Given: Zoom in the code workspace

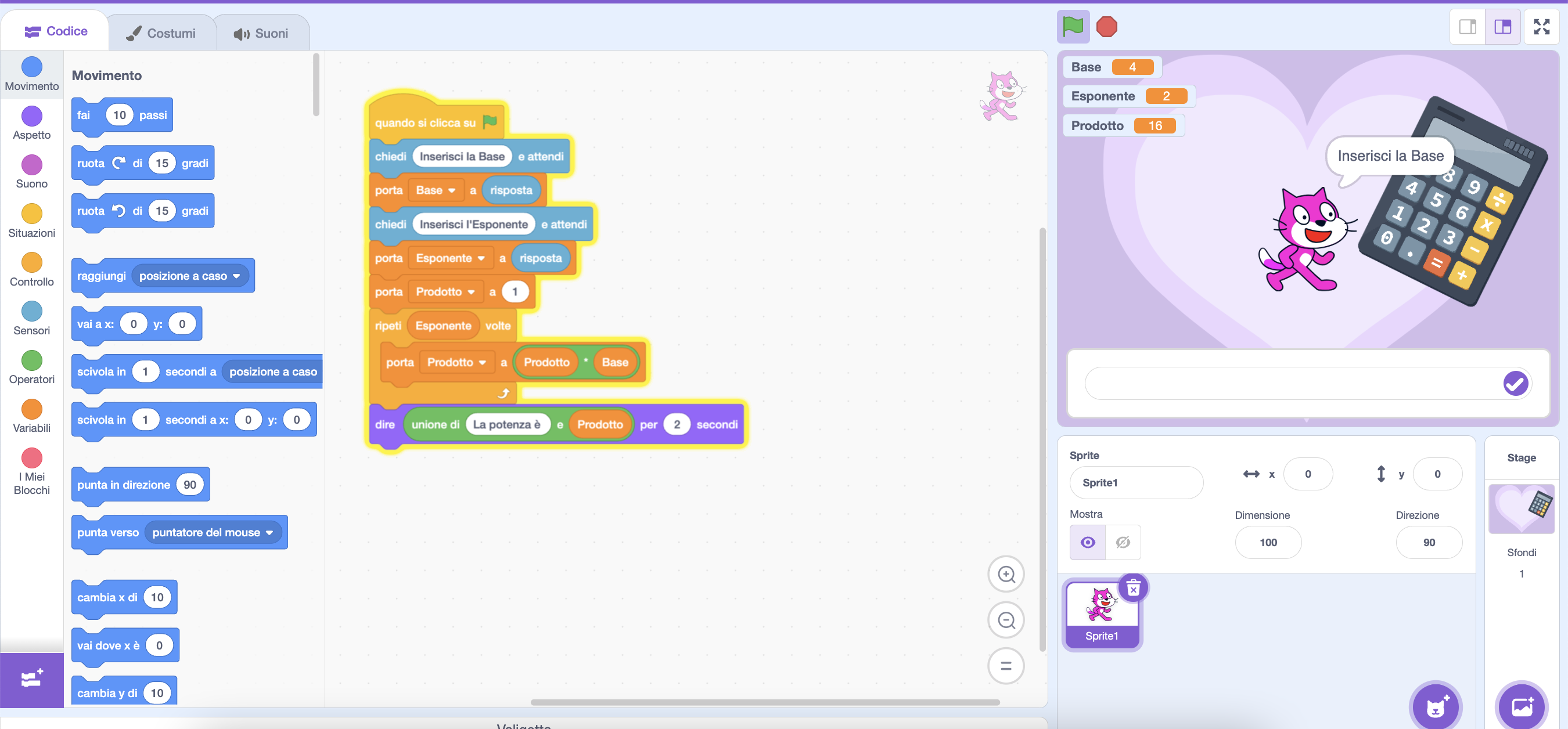Looking at the screenshot, I should pos(1006,574).
